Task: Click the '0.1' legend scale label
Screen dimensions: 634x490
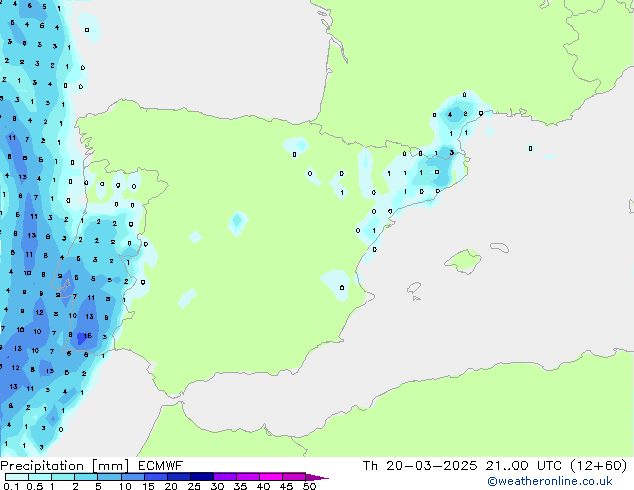Action: pos(11,486)
